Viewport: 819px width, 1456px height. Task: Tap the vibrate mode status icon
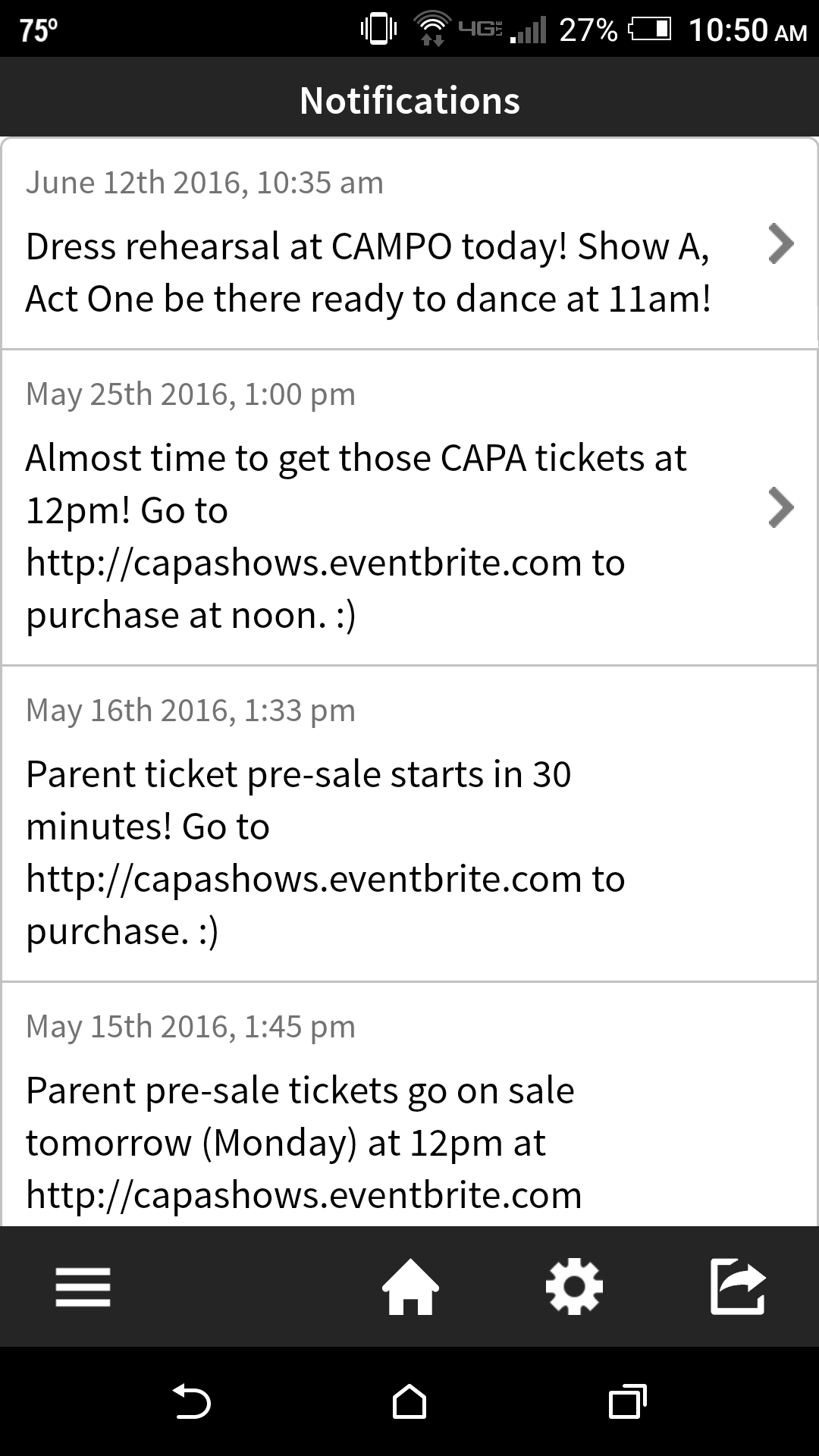[378, 30]
